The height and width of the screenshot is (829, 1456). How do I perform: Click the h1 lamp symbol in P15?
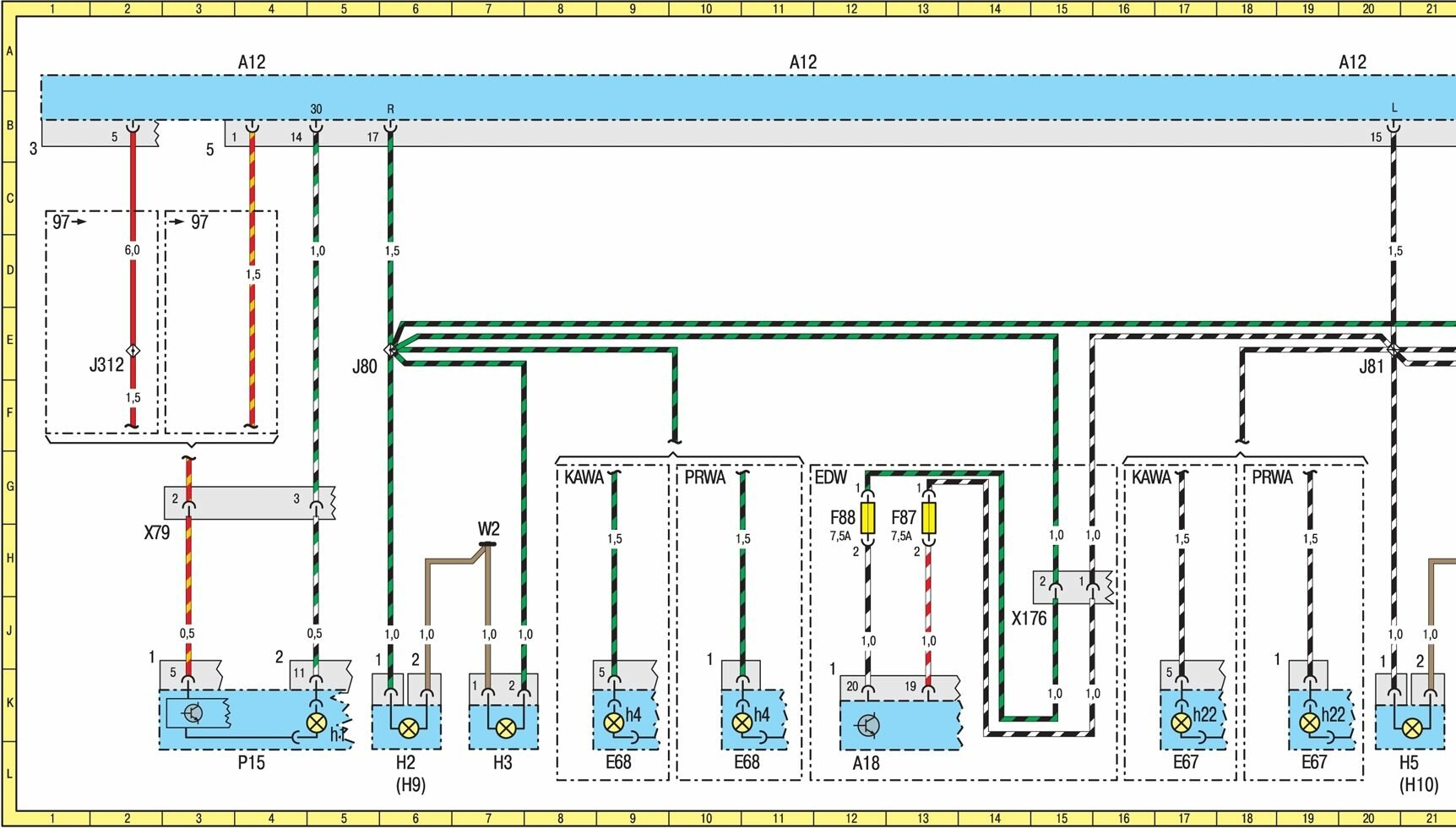316,723
